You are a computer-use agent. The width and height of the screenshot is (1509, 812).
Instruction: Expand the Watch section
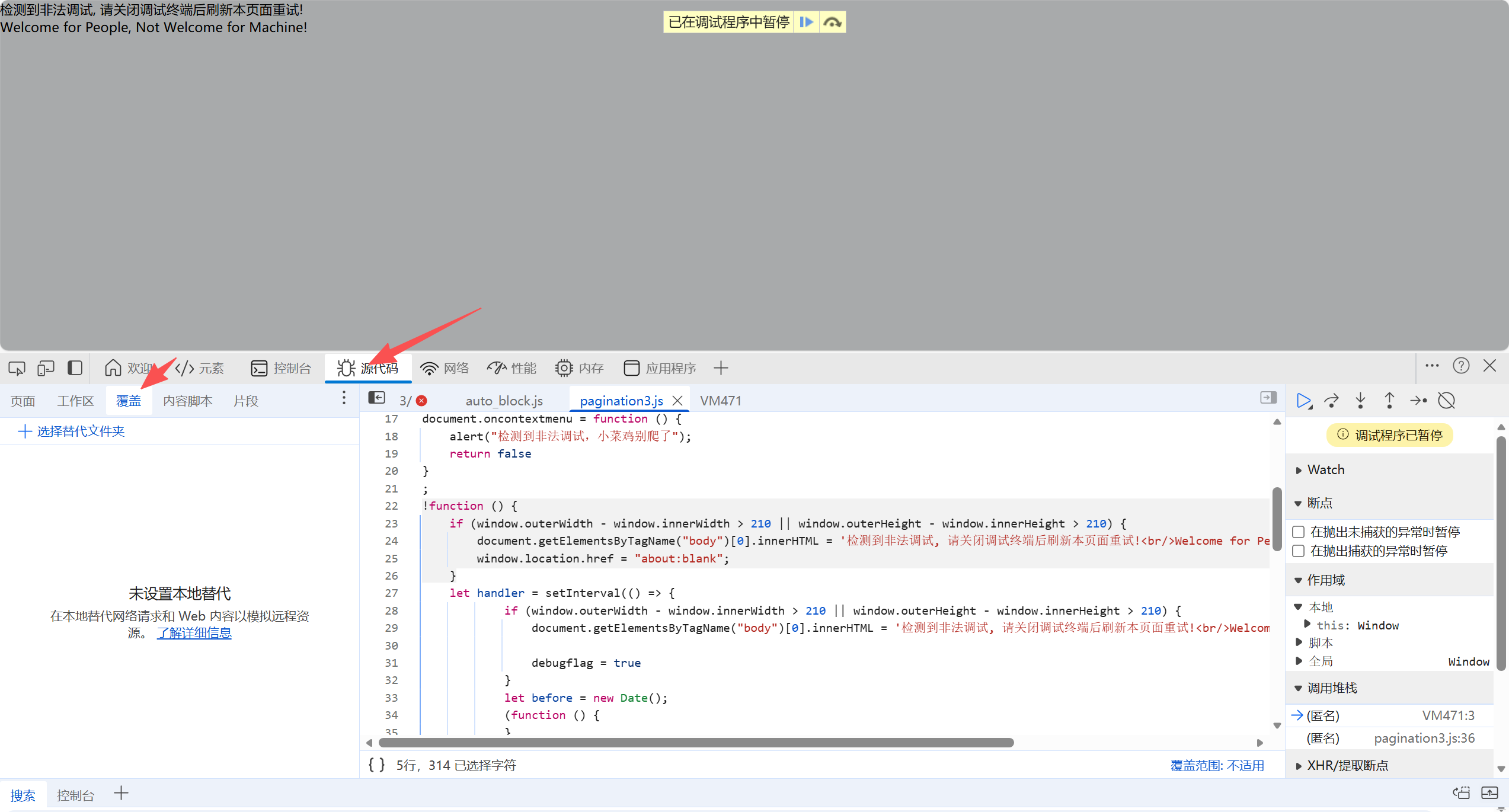[1326, 470]
